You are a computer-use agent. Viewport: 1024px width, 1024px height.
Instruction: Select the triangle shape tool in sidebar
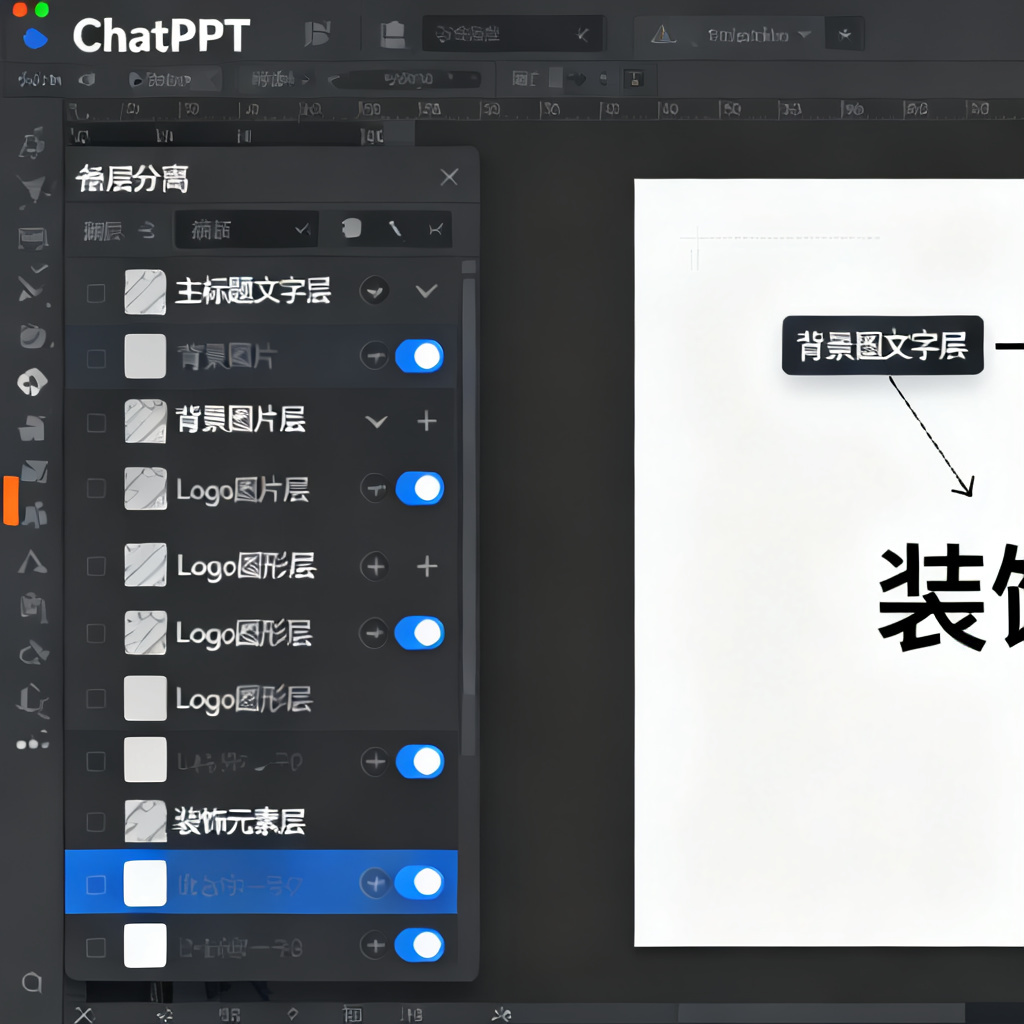[x=32, y=562]
